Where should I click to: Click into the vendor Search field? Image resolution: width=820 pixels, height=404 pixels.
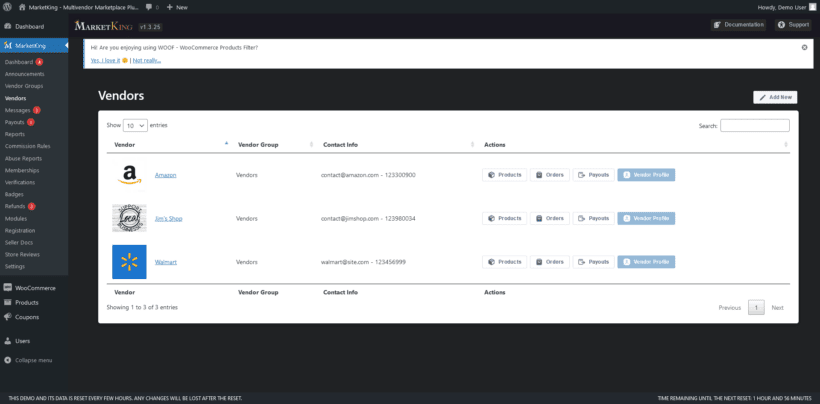coord(754,126)
